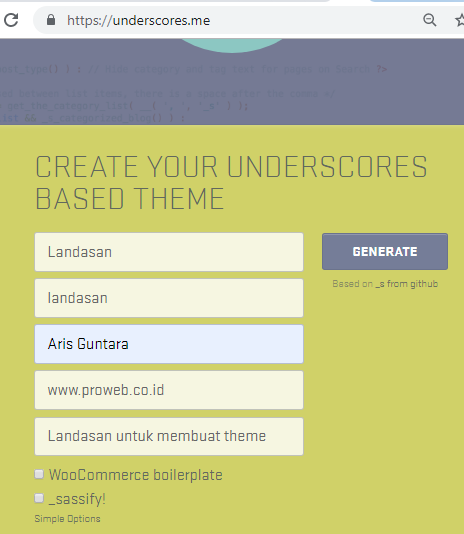The width and height of the screenshot is (464, 534).
Task: Select the teal circle logo at top
Action: coord(232,46)
